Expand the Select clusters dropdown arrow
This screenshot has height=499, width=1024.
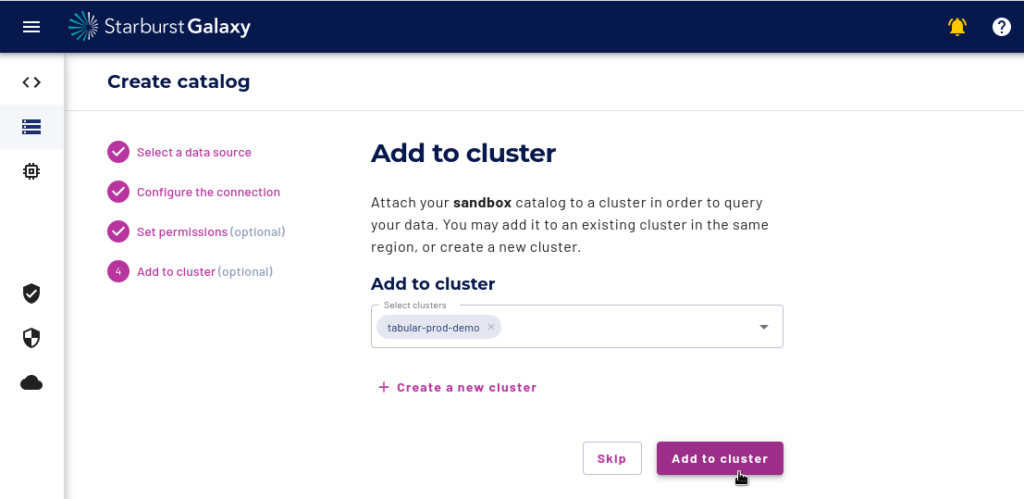[763, 327]
